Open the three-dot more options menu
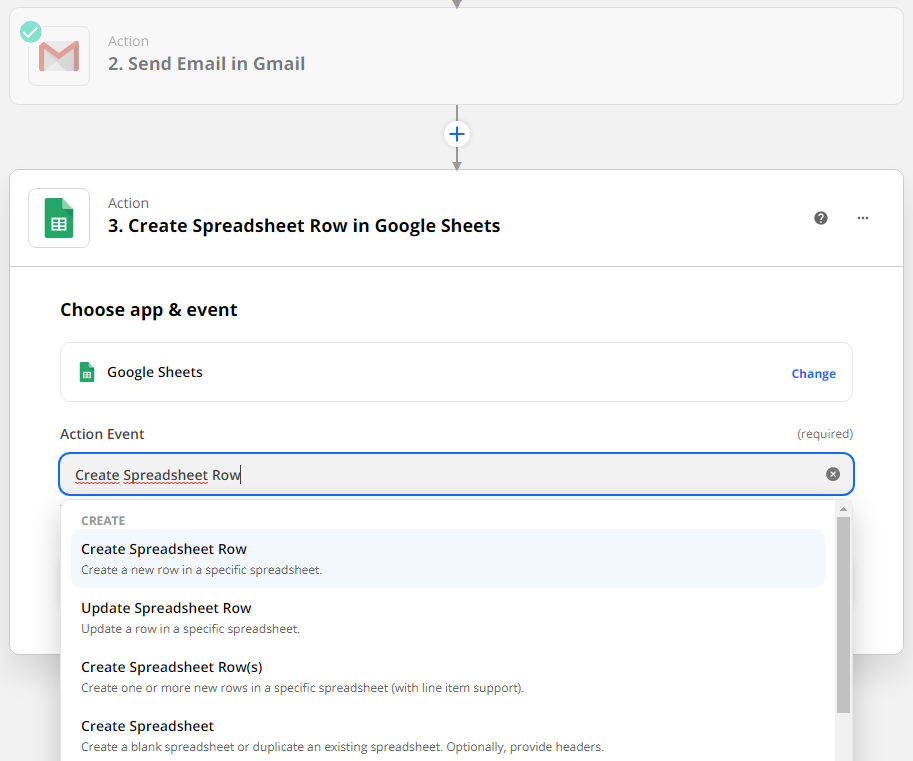 click(x=863, y=218)
